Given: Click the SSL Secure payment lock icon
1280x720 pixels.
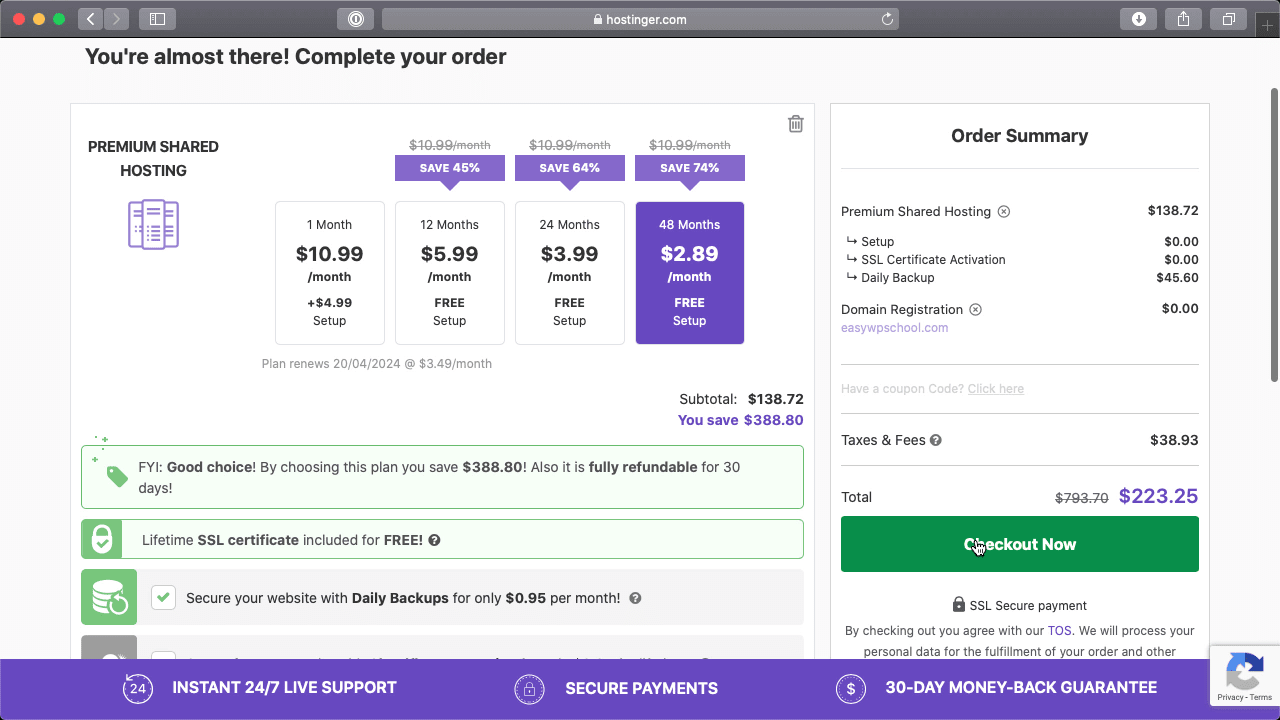Looking at the screenshot, I should [959, 605].
